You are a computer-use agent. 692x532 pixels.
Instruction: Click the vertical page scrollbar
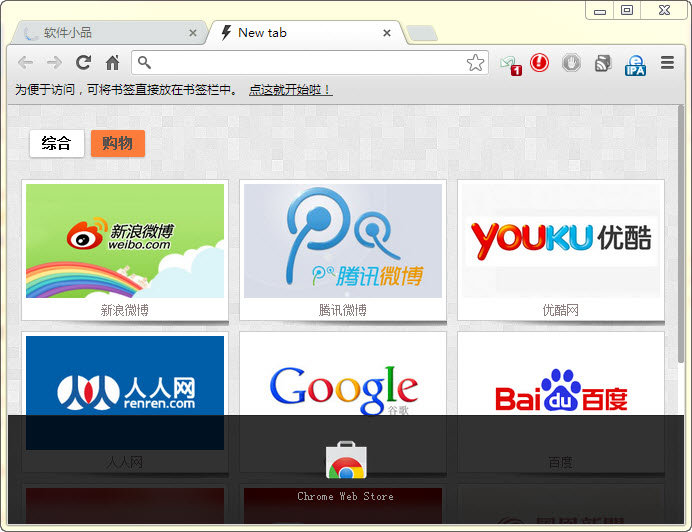click(x=681, y=234)
